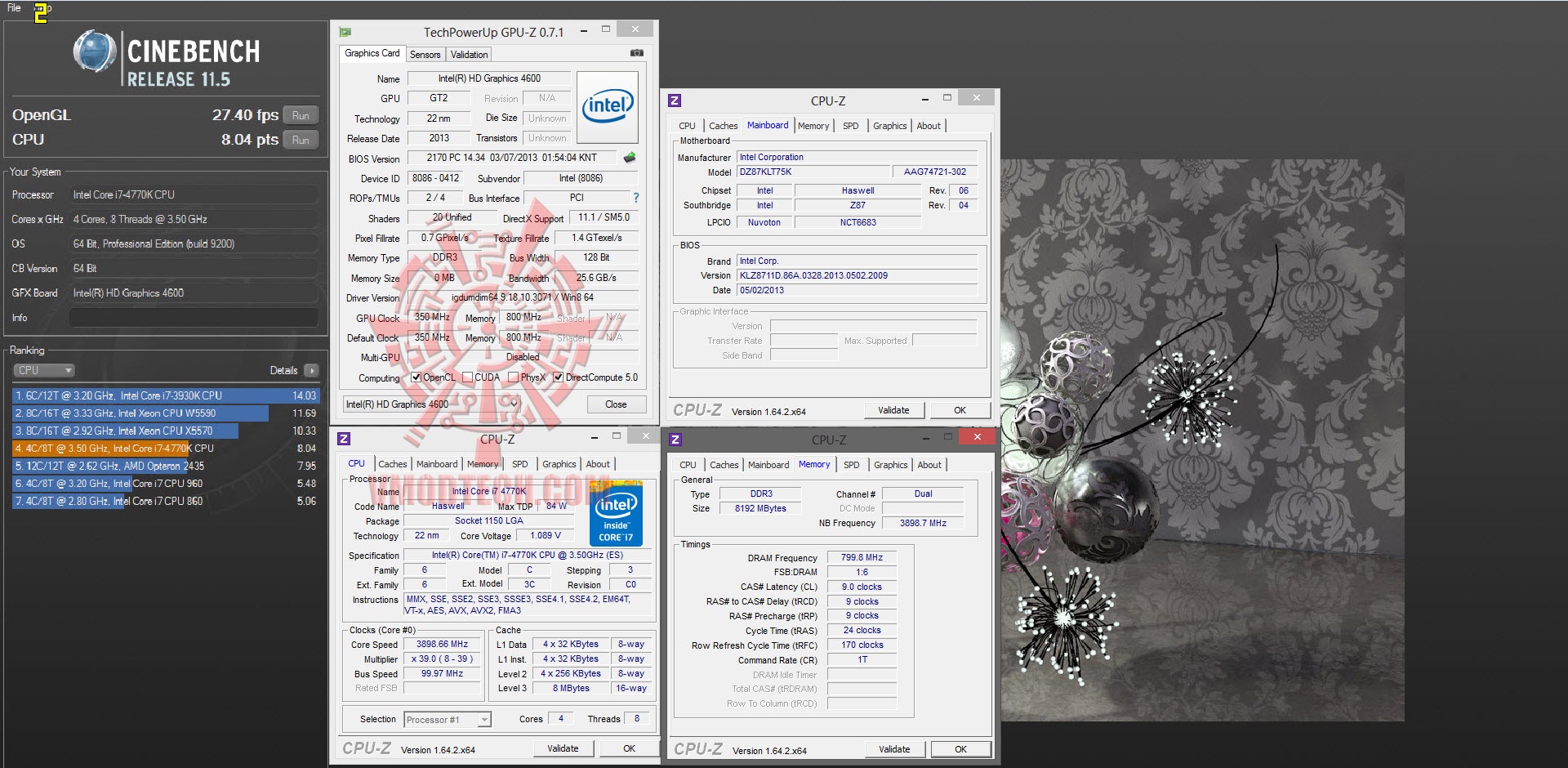This screenshot has height=768, width=1568.
Task: Open the File menu in Cinebench
Action: pos(14,8)
